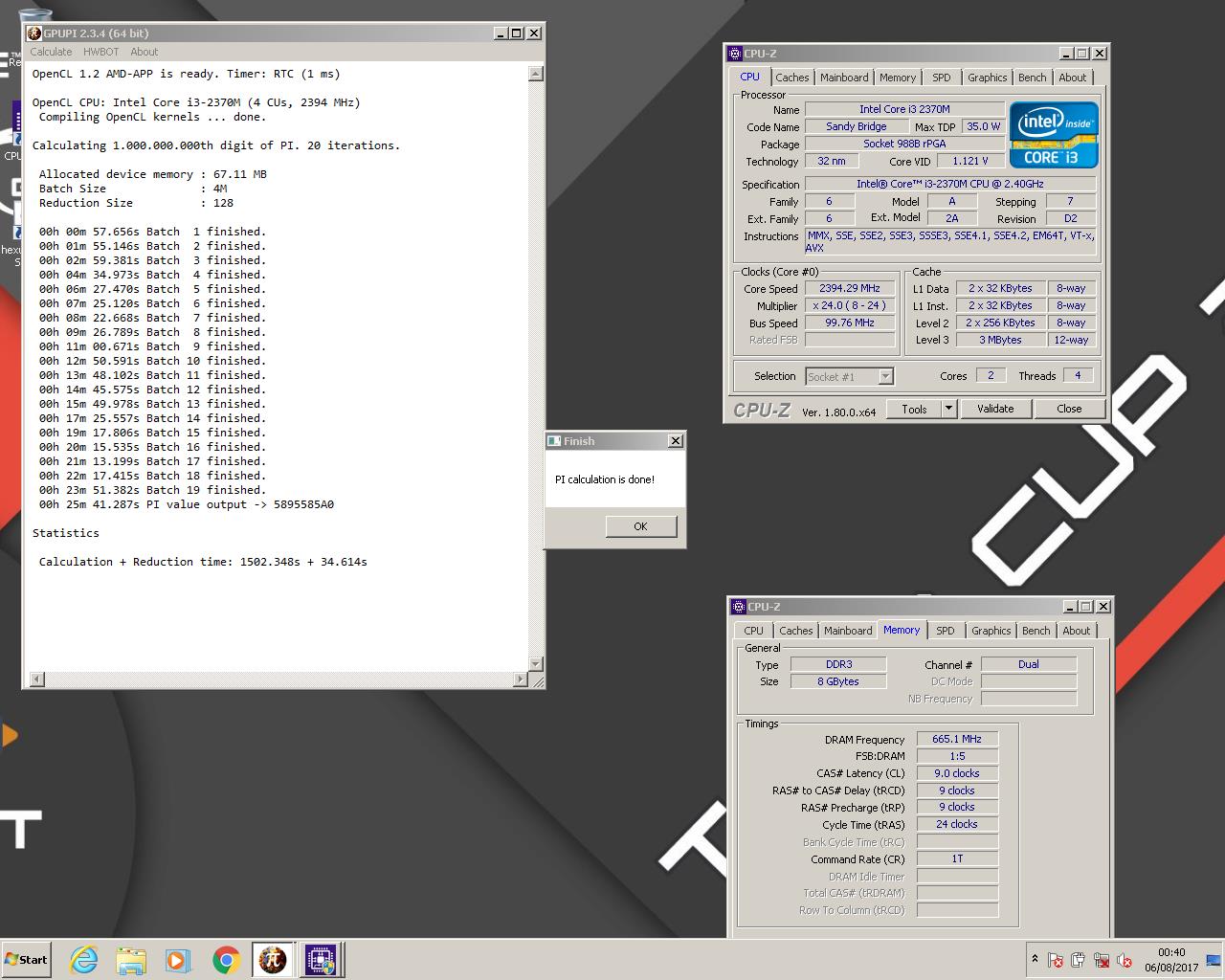The image size is (1225, 980).
Task: Click Intel Core i3 logo badge
Action: [x=1053, y=135]
